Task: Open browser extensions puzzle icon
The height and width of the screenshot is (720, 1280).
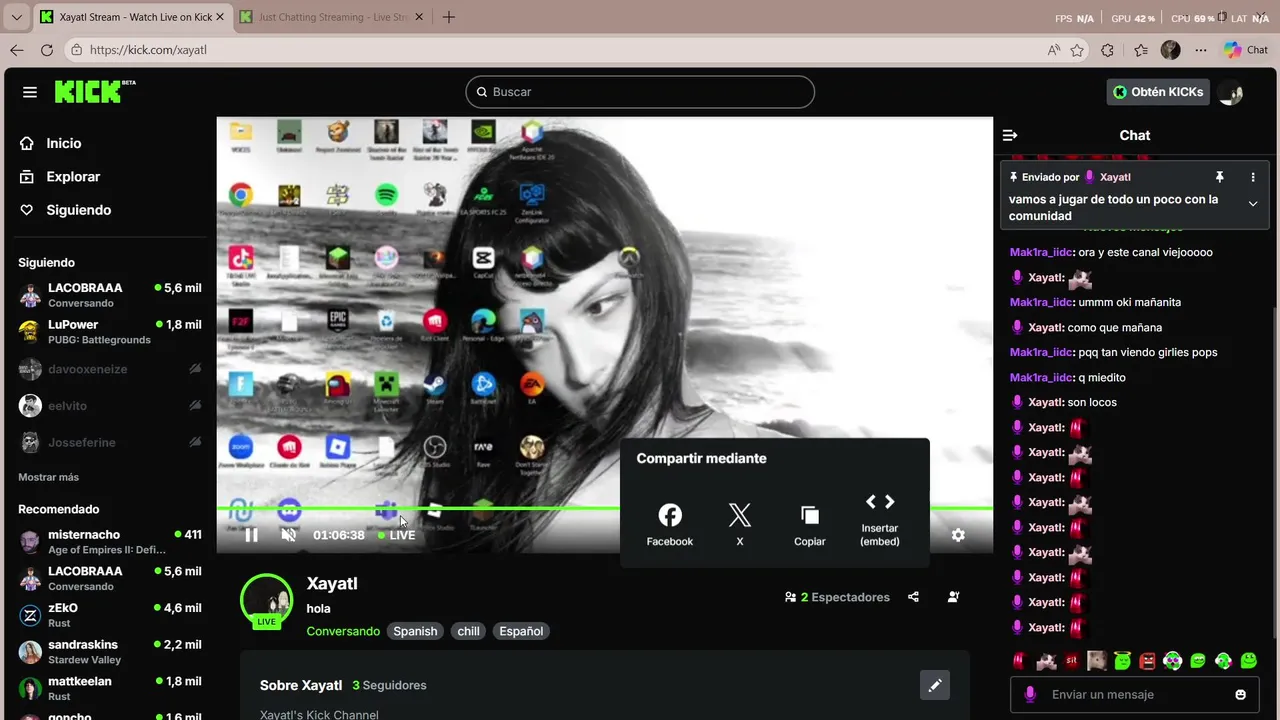Action: tap(1107, 50)
